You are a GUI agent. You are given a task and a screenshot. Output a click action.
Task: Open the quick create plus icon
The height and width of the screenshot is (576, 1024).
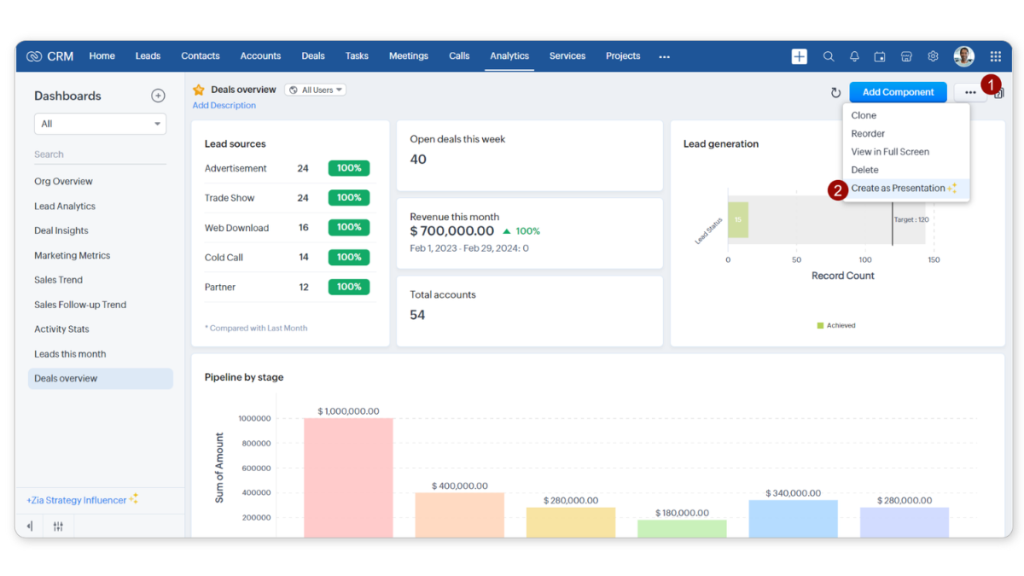[x=799, y=56]
